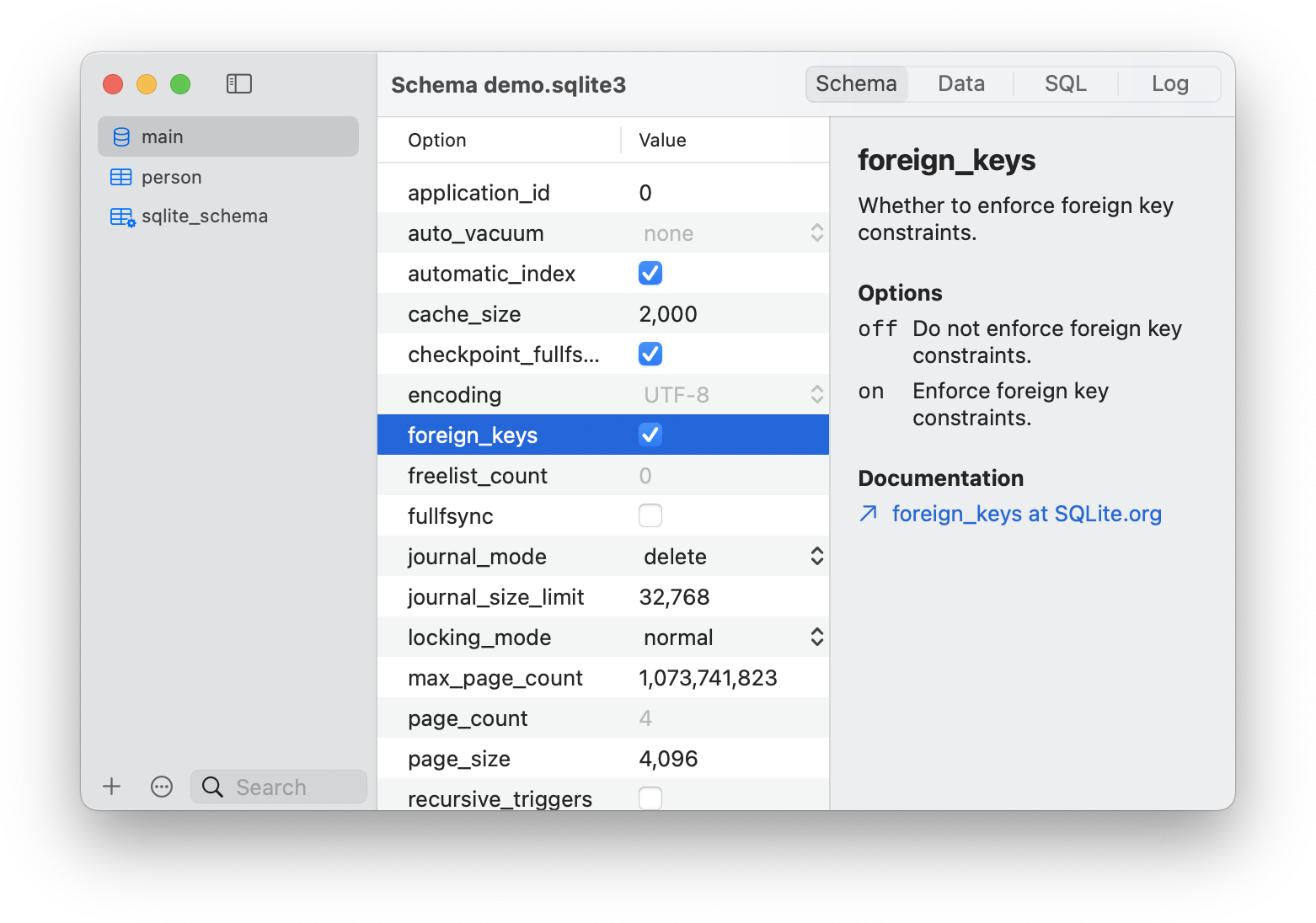Click the Option column header
Viewport: 1316px width, 923px height.
coord(437,140)
